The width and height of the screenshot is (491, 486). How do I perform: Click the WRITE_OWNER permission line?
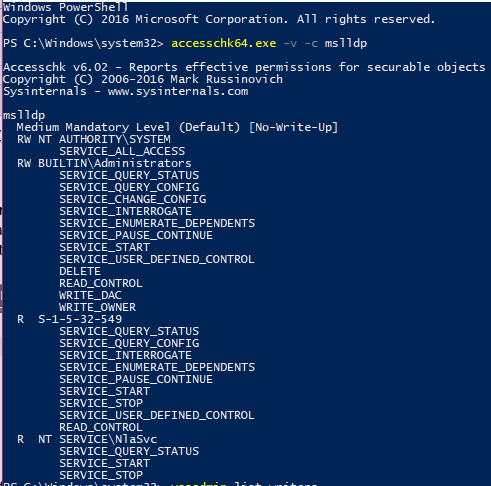click(97, 307)
